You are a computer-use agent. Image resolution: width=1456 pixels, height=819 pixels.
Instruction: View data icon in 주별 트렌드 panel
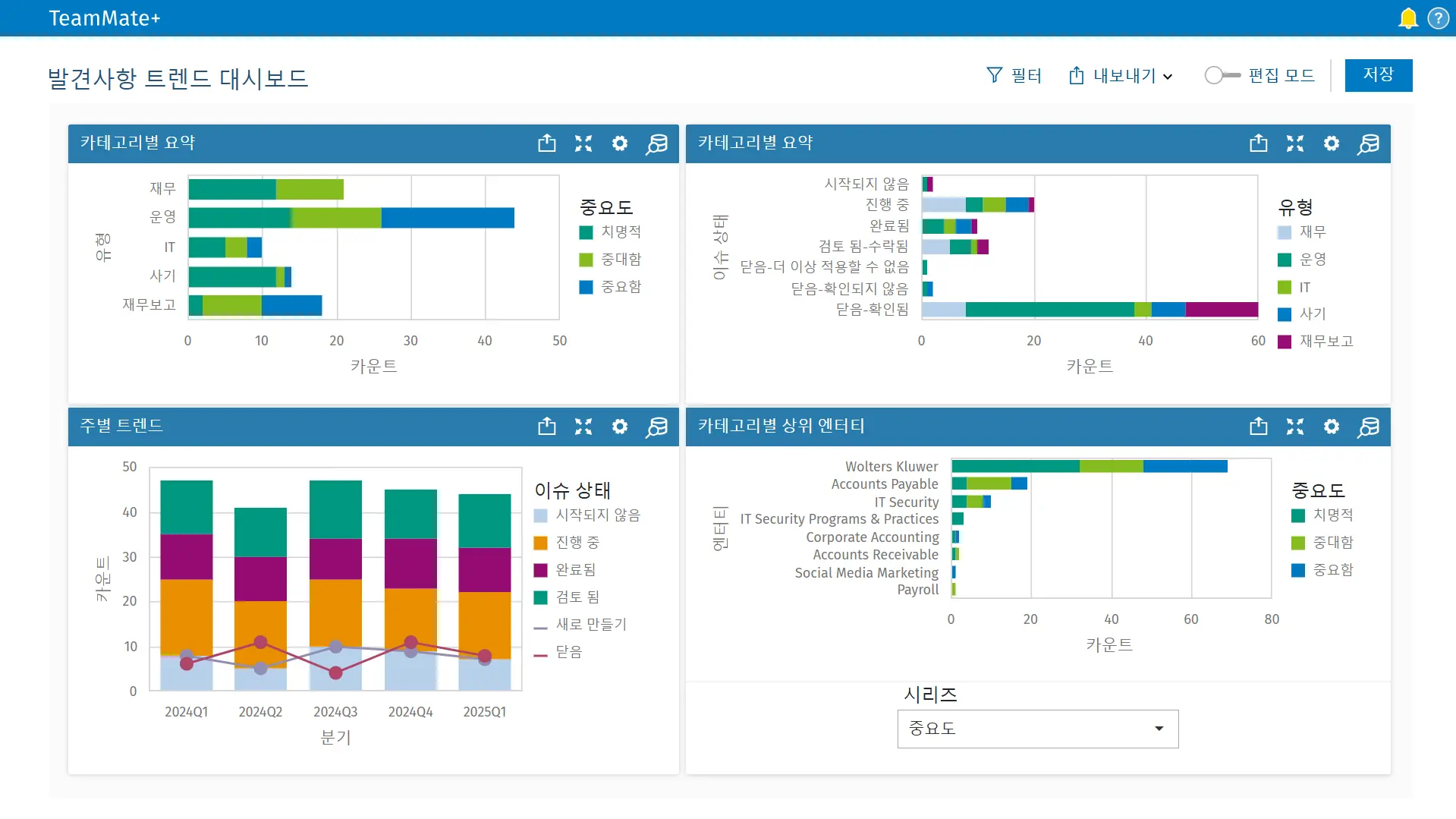tap(656, 427)
